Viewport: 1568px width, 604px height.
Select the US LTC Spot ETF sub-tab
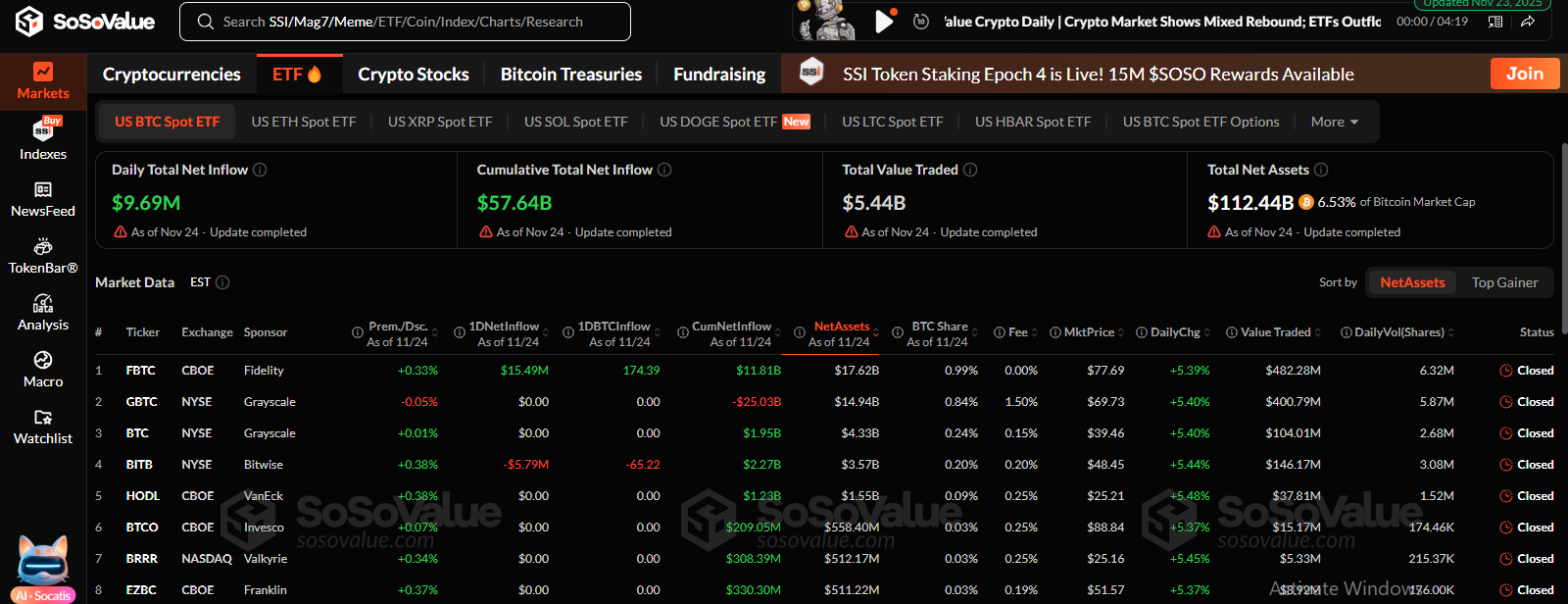point(893,122)
